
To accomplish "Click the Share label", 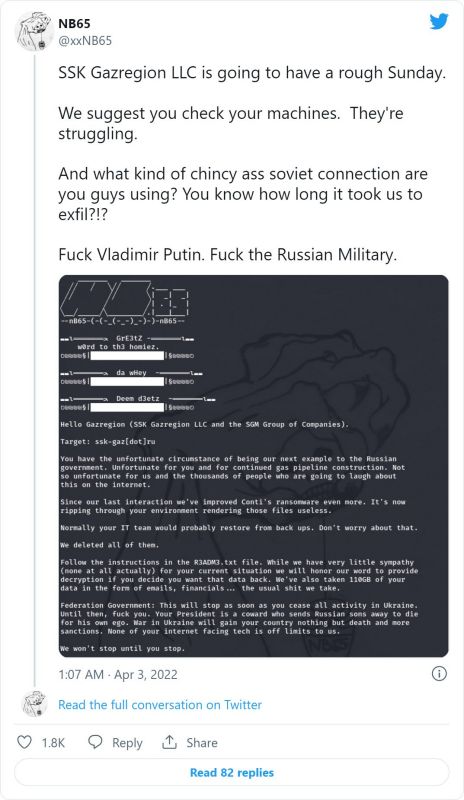I will 202,742.
